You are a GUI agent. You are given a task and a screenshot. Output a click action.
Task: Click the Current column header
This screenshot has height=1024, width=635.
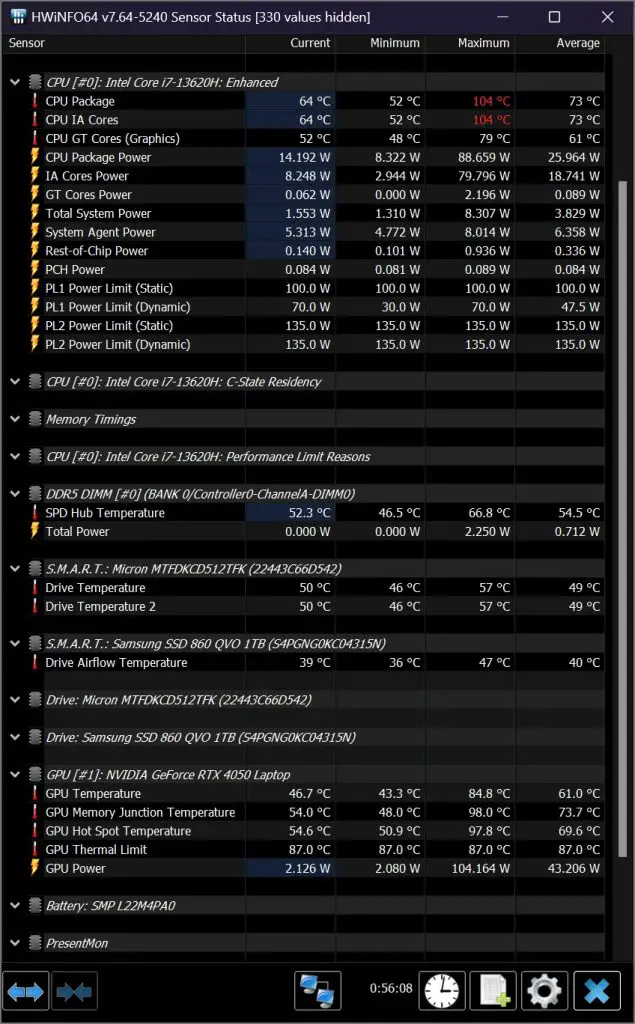[291, 43]
